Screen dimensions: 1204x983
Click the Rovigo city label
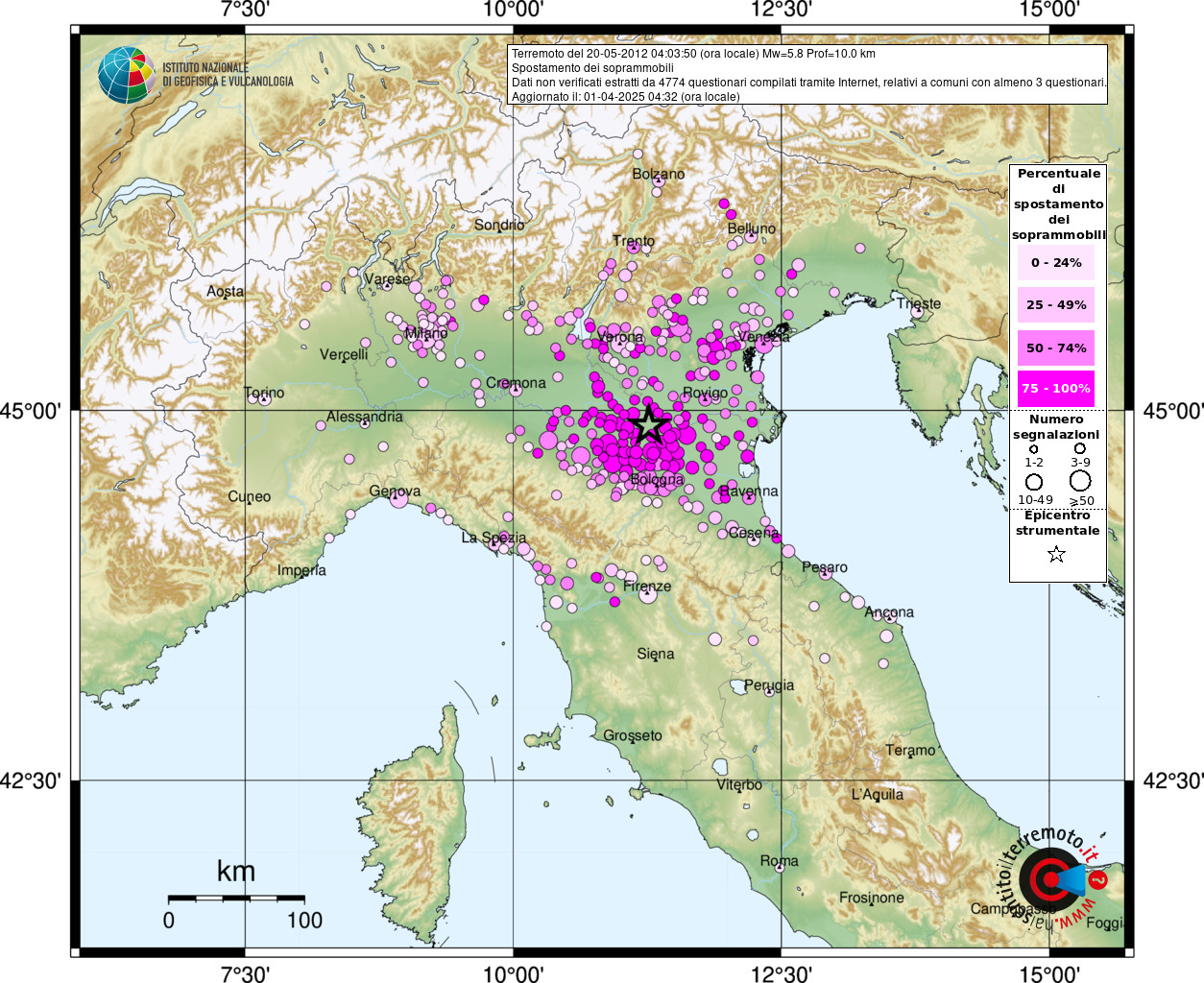tap(706, 393)
